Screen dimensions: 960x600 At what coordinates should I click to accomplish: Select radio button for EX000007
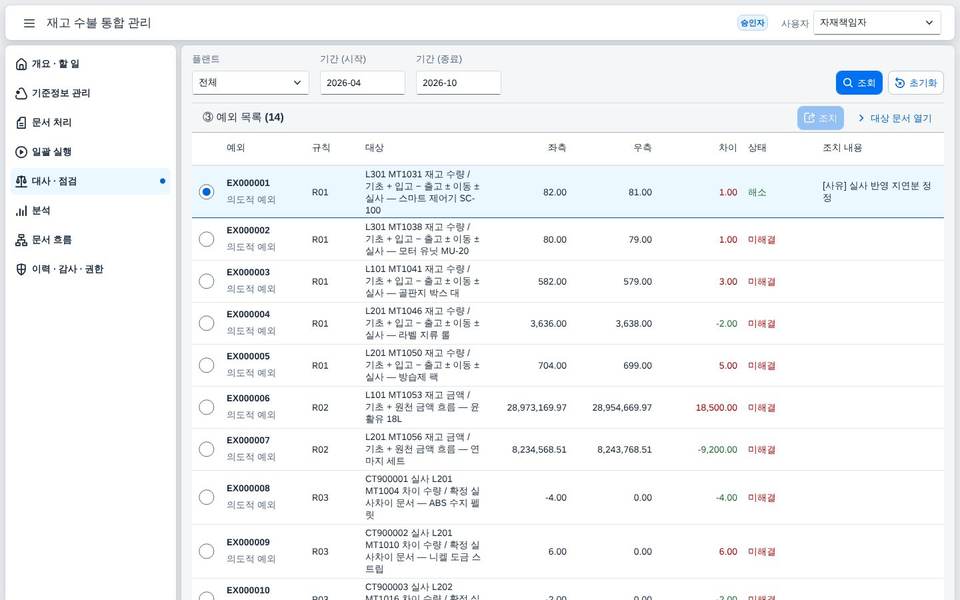click(x=206, y=449)
